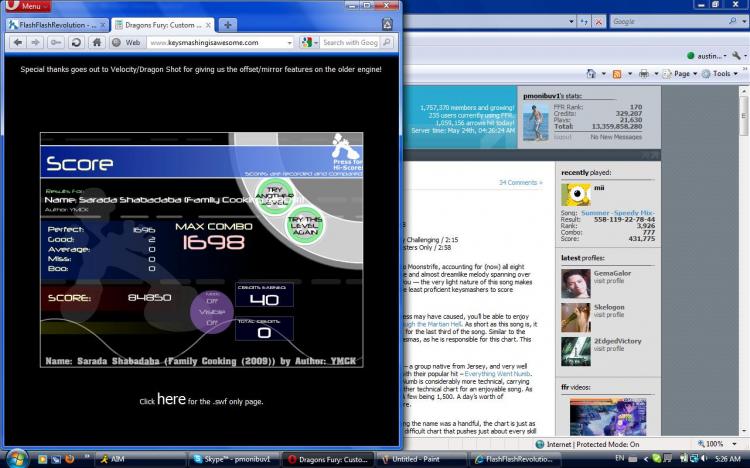Open Opera's password wand key icon

pos(55,43)
